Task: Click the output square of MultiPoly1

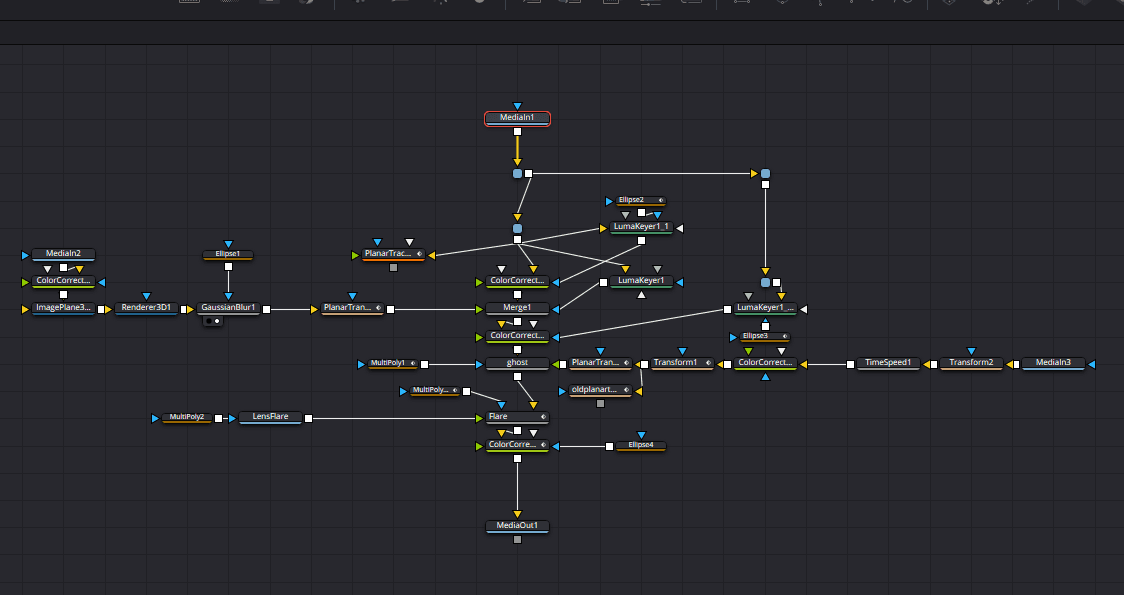Action: (424, 364)
